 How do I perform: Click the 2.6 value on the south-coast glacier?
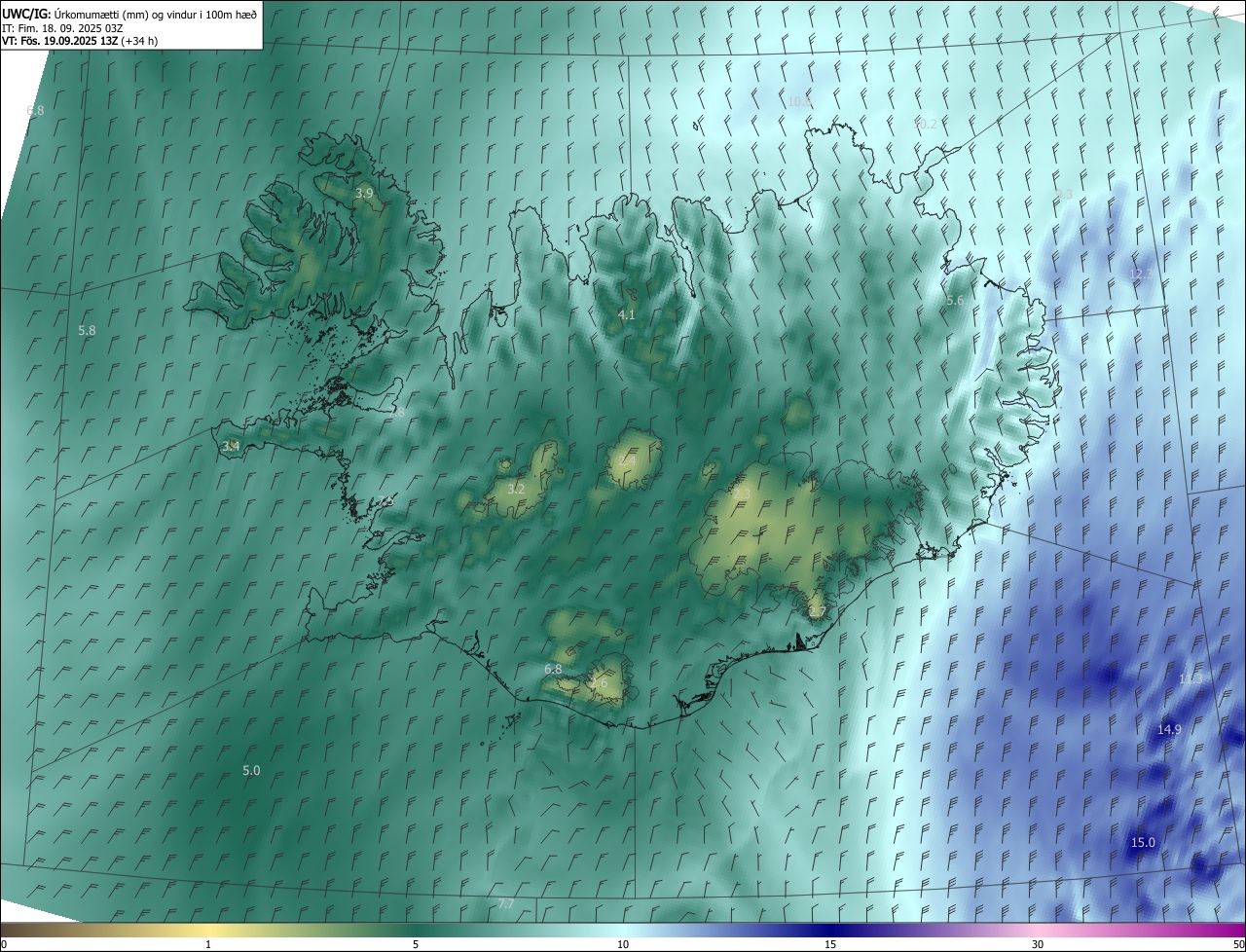click(x=599, y=683)
